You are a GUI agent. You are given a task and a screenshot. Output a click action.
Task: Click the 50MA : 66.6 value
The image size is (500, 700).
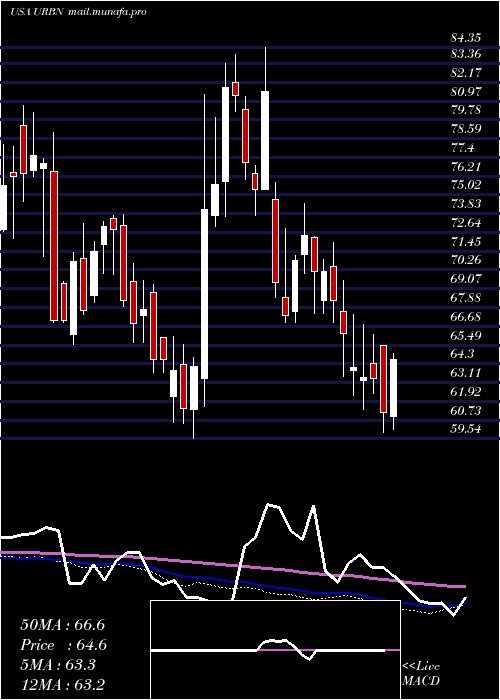[62, 625]
